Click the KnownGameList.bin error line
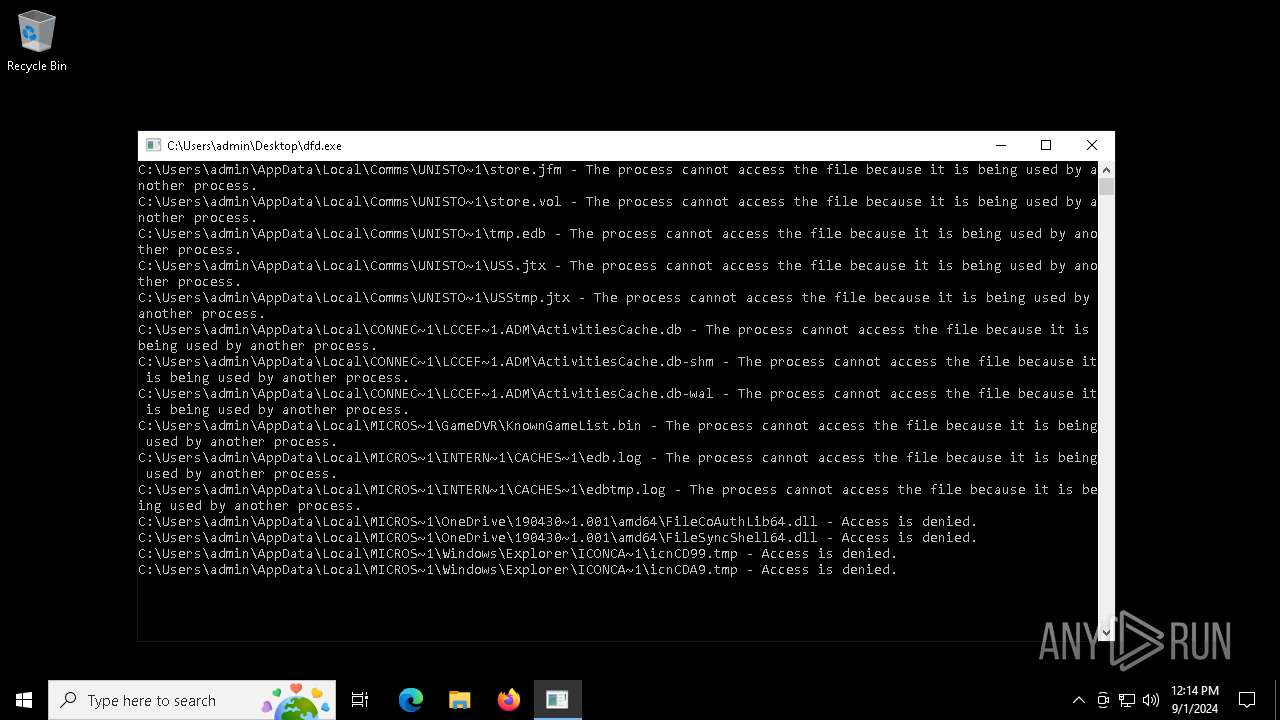This screenshot has width=1280, height=720. coord(617,433)
